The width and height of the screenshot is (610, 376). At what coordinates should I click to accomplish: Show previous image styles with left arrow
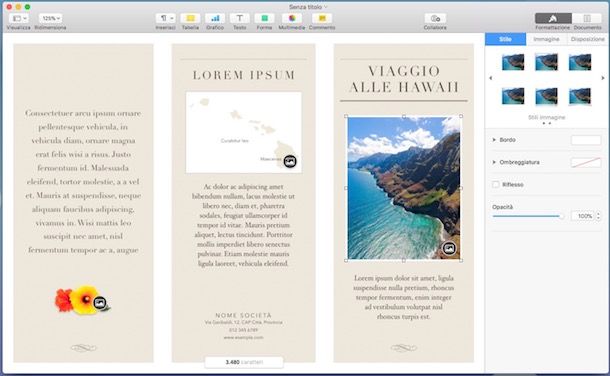point(491,78)
